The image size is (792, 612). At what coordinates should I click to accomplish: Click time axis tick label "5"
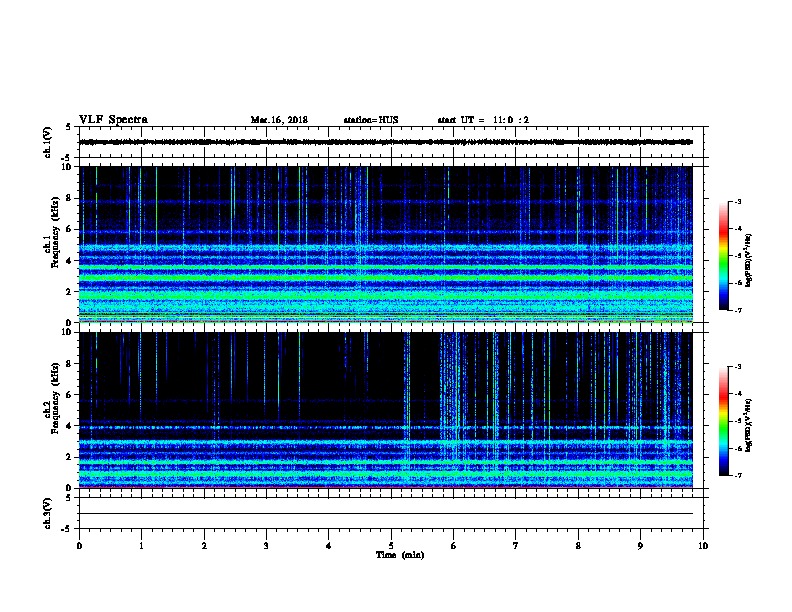pos(391,546)
